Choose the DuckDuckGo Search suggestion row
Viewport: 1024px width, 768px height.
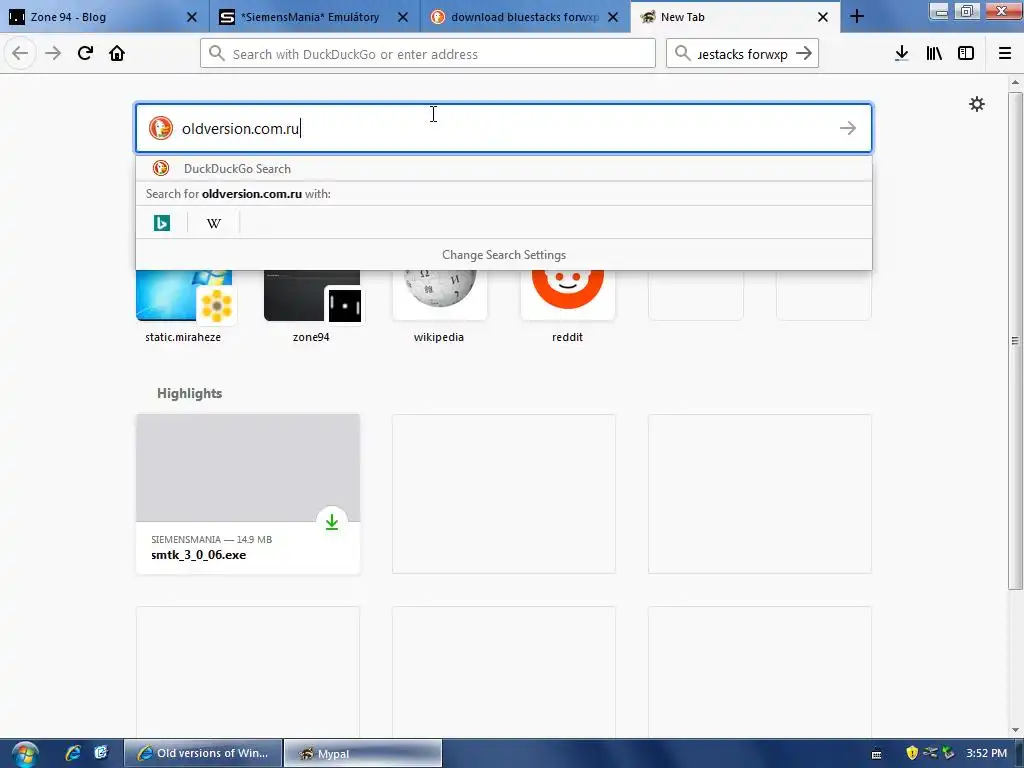(x=504, y=168)
